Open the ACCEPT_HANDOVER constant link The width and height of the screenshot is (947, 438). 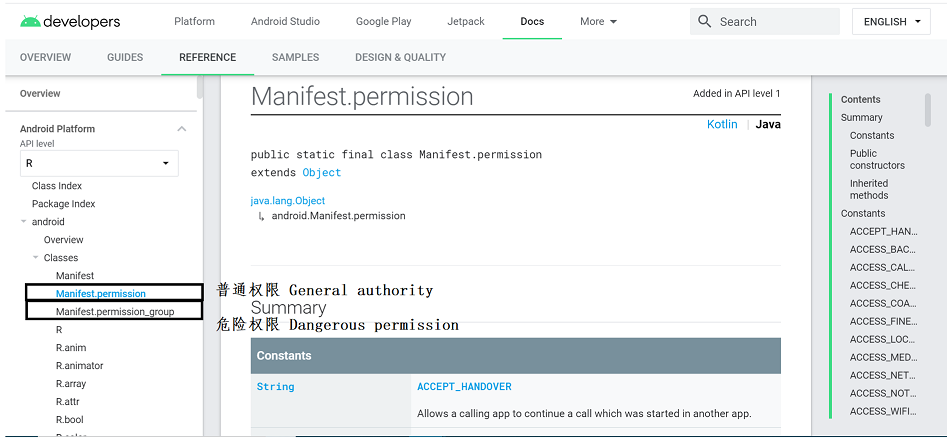464,387
